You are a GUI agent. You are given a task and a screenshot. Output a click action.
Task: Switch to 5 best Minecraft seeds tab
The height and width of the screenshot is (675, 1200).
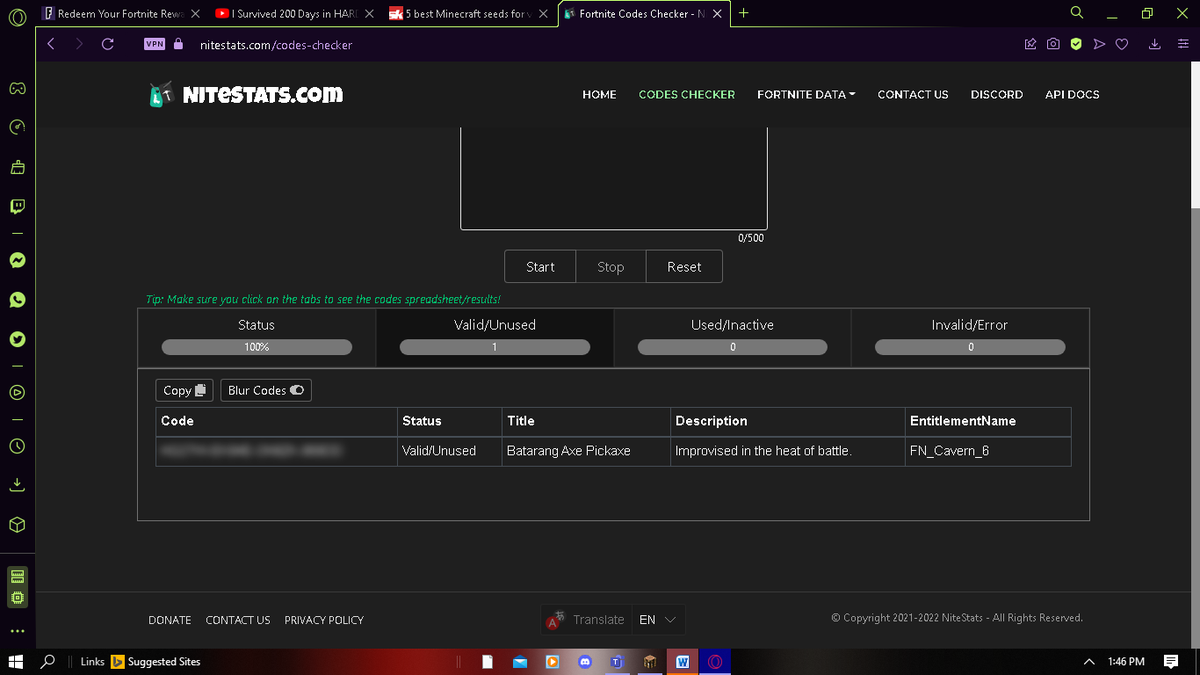pyautogui.click(x=468, y=14)
